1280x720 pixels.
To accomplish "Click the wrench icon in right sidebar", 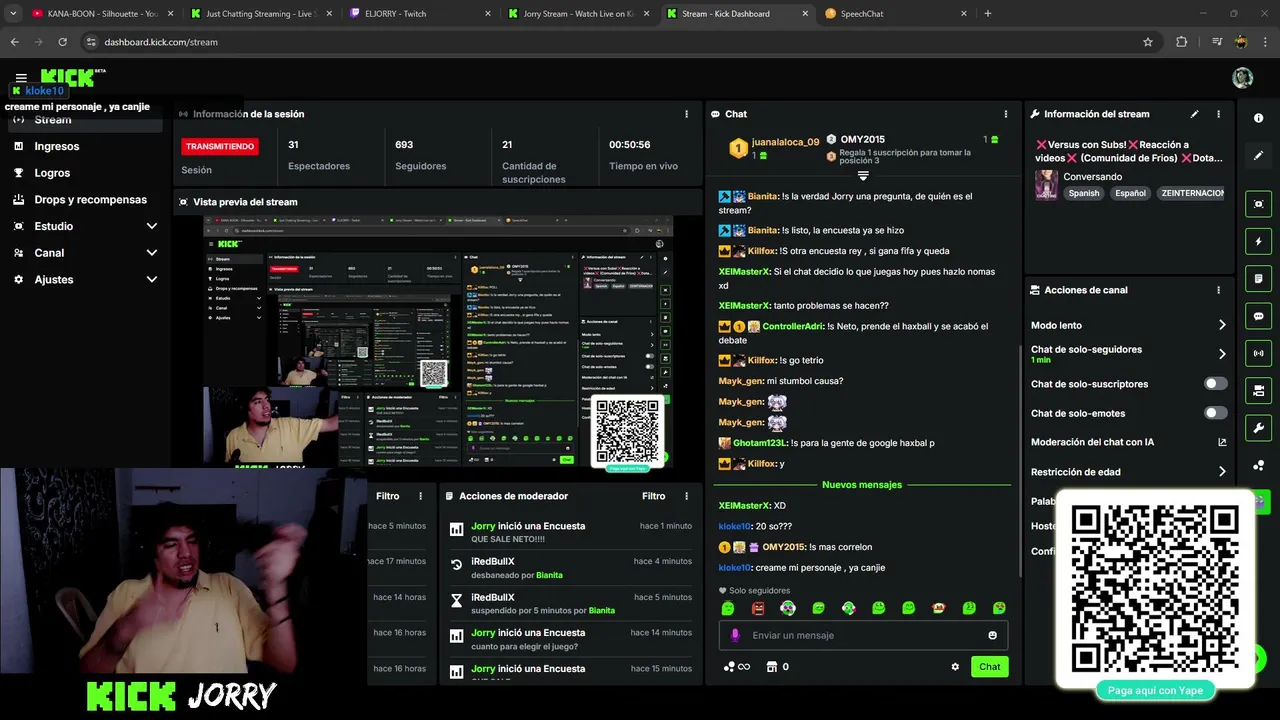I will (x=1258, y=428).
